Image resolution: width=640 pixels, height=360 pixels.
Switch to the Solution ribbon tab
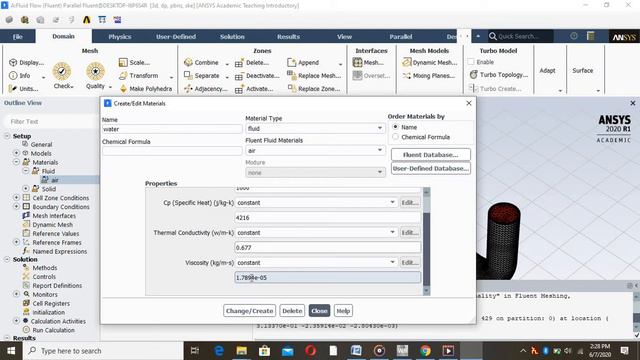(x=232, y=36)
